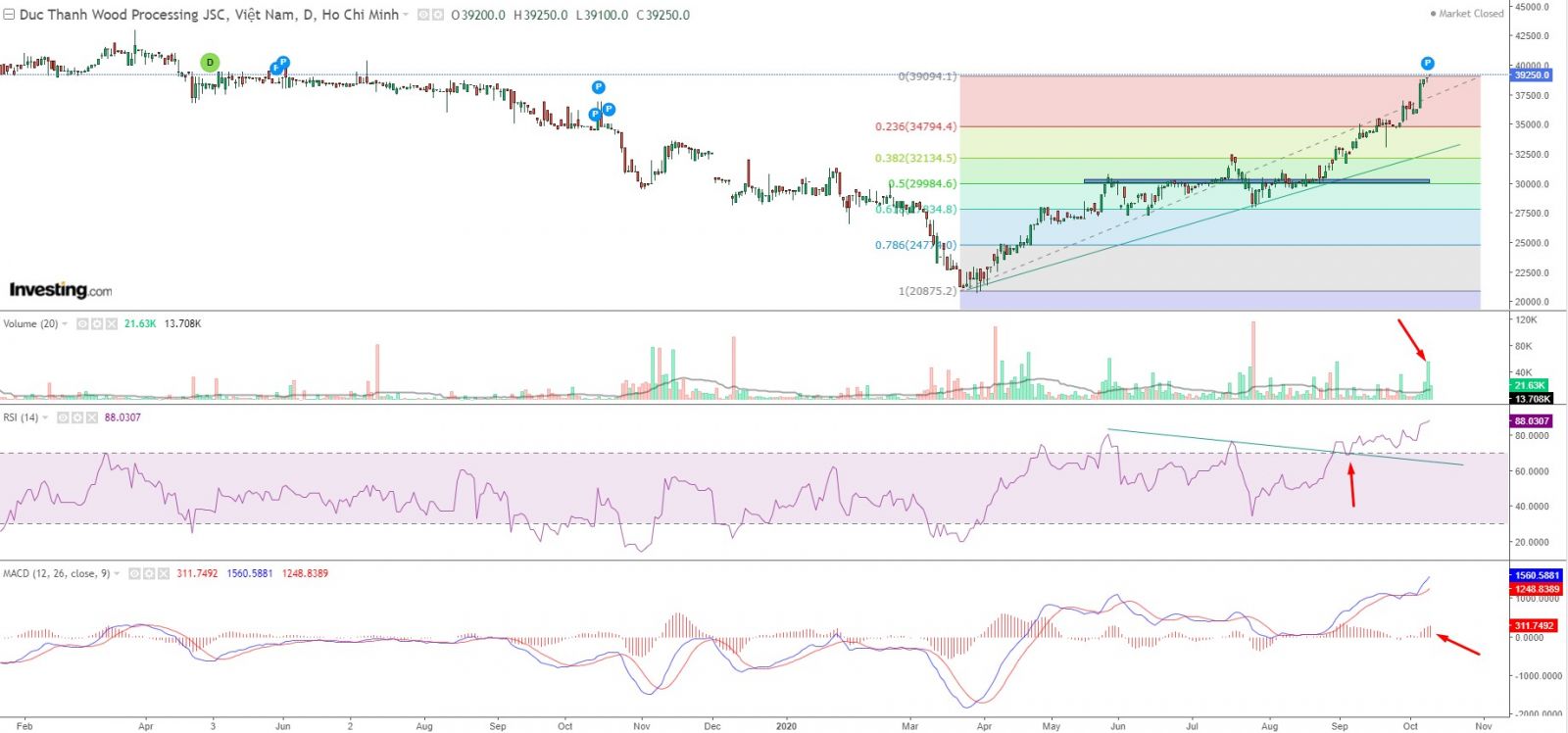Remove the MACD indicator

point(165,573)
